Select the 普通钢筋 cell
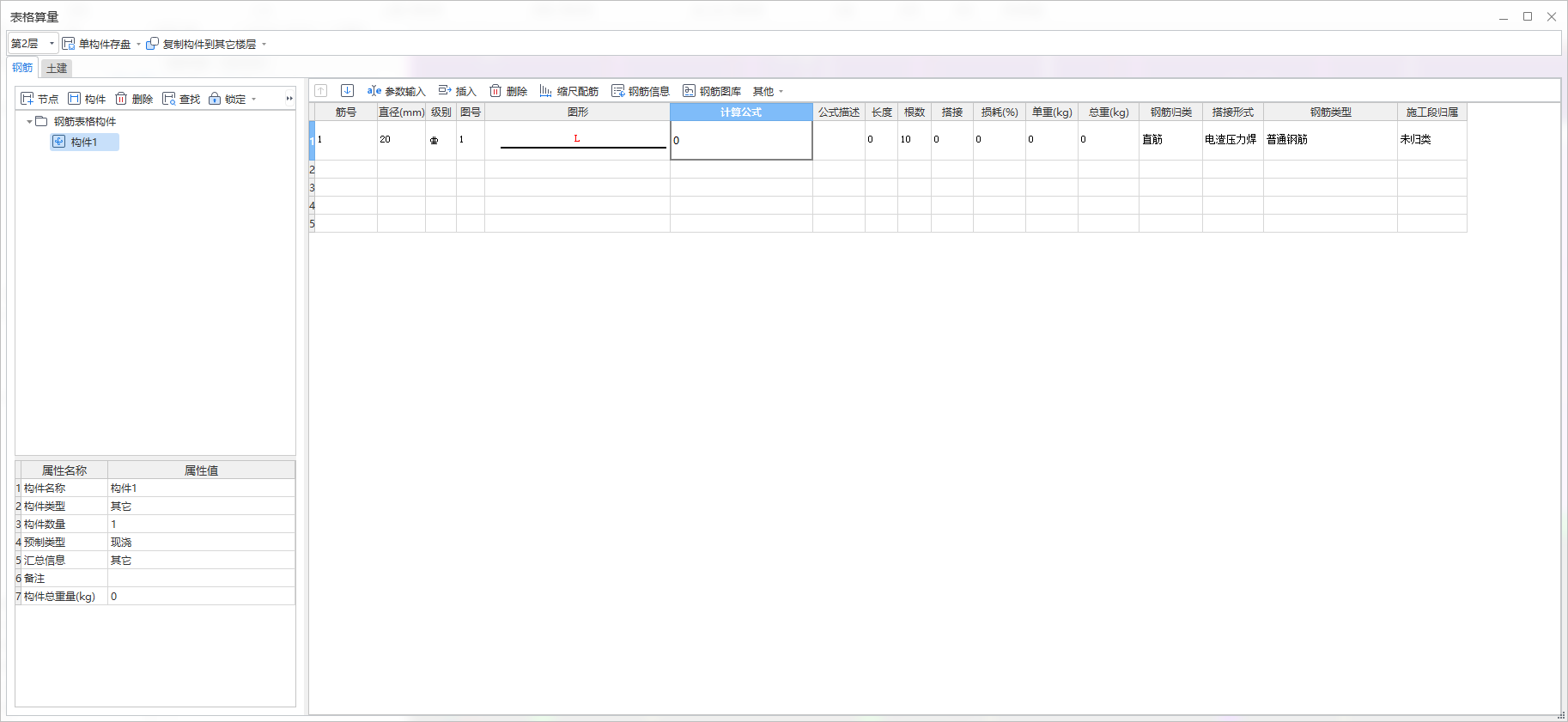1568x722 pixels. 1330,140
